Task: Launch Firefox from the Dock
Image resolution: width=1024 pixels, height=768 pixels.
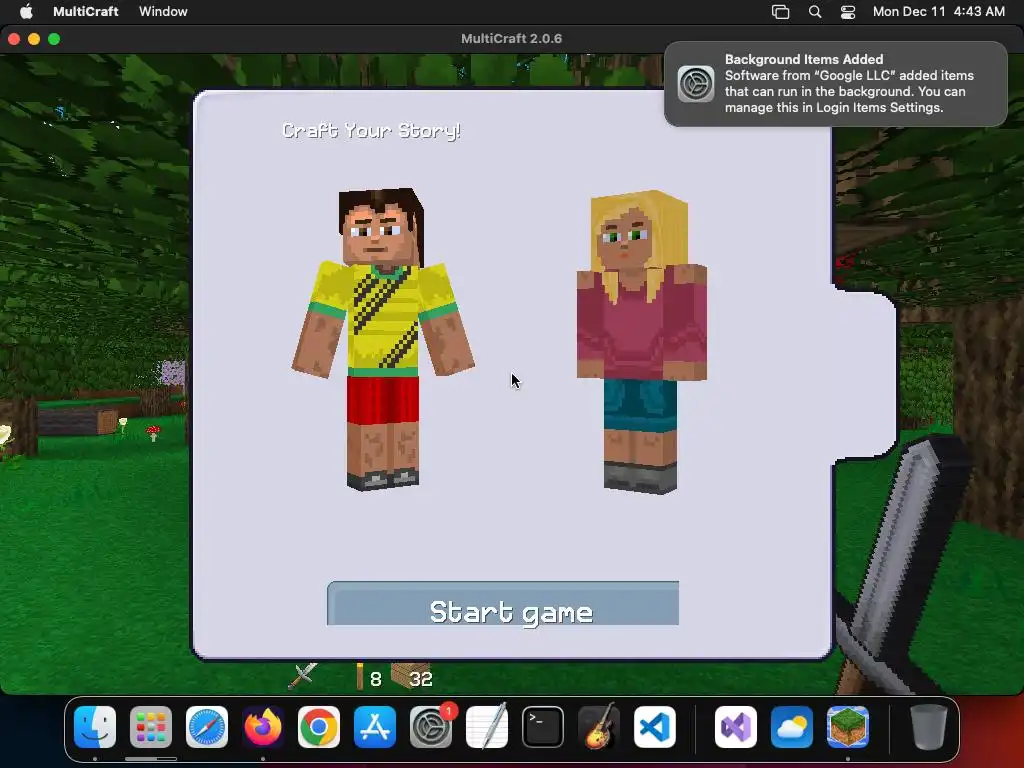Action: coord(263,727)
